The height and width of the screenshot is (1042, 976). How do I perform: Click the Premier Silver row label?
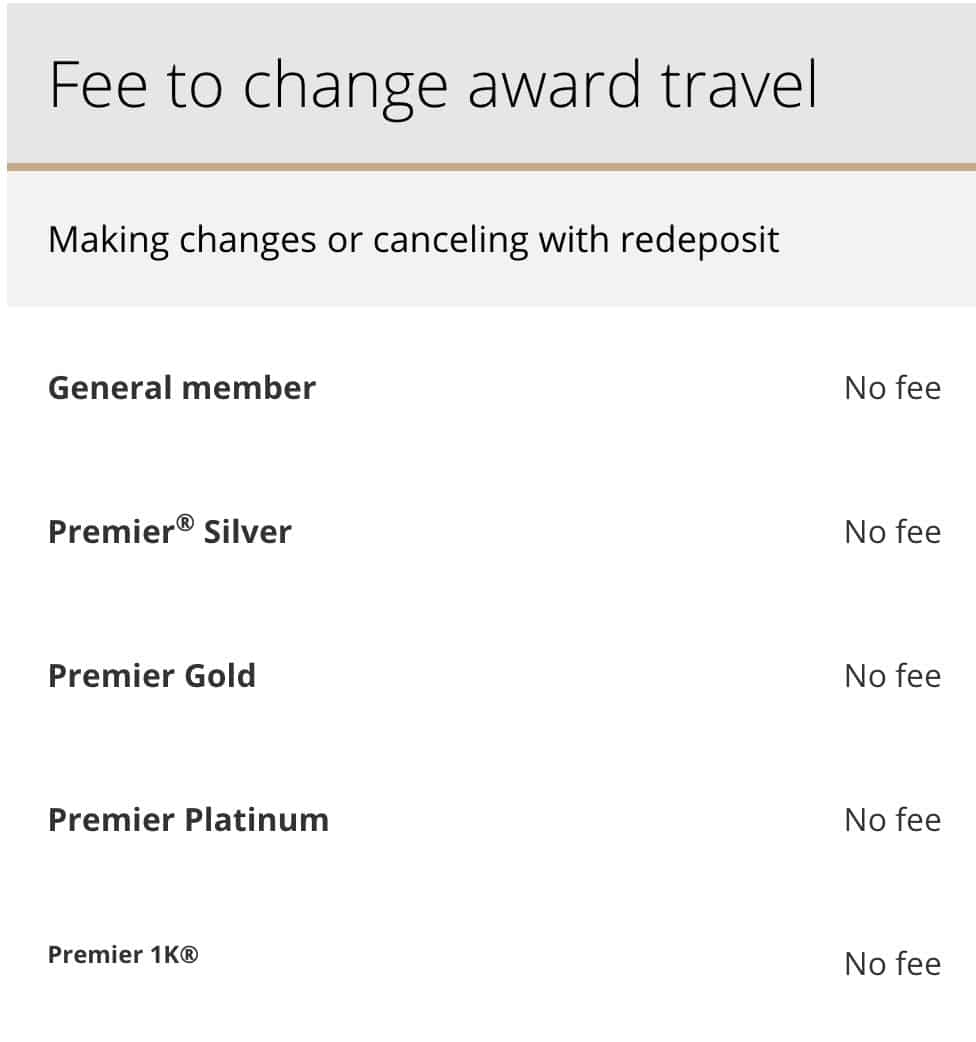[170, 531]
